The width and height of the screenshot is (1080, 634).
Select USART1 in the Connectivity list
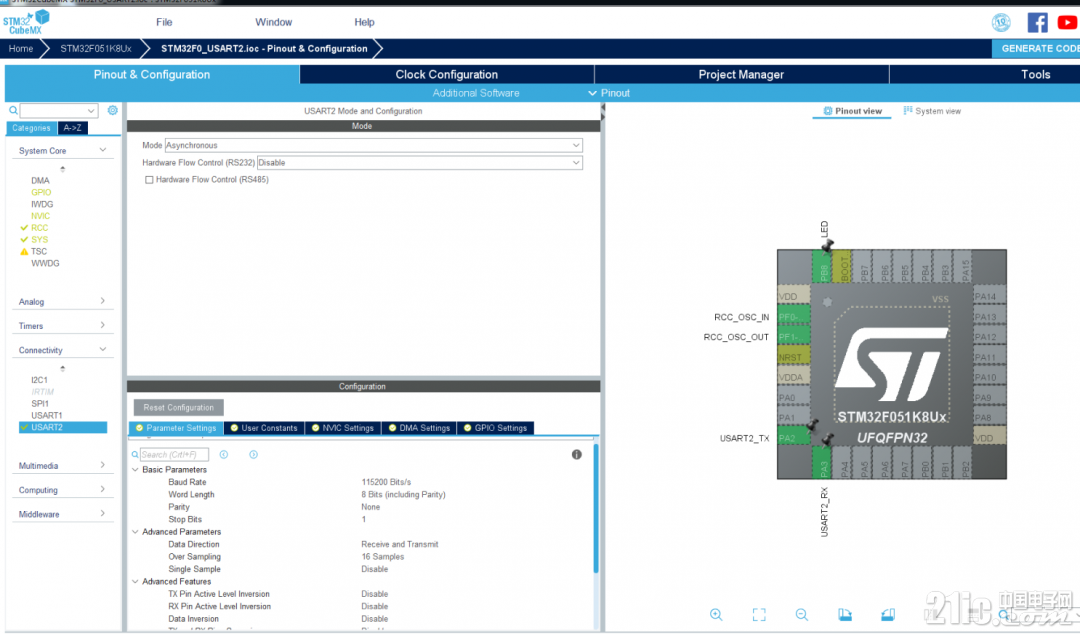click(x=46, y=416)
